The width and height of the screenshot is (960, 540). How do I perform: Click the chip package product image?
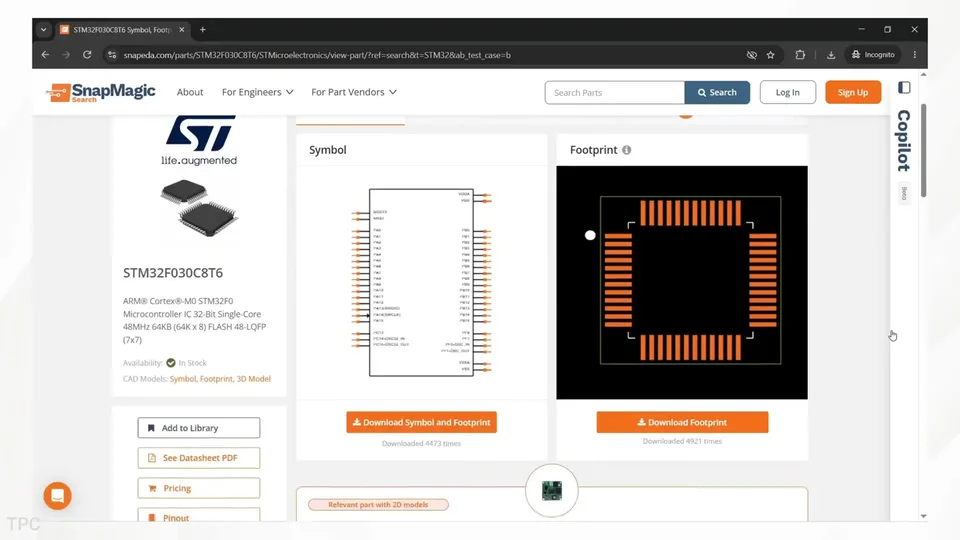pyautogui.click(x=200, y=208)
